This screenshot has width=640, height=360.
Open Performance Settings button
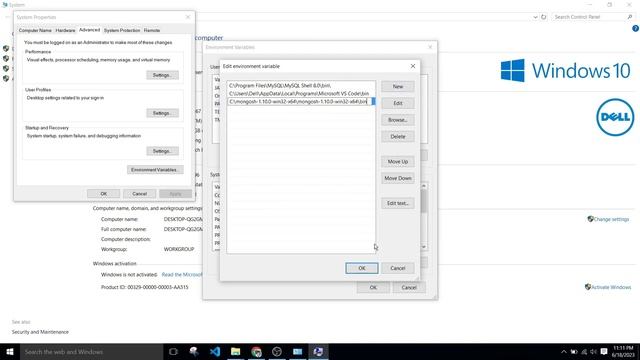[162, 75]
